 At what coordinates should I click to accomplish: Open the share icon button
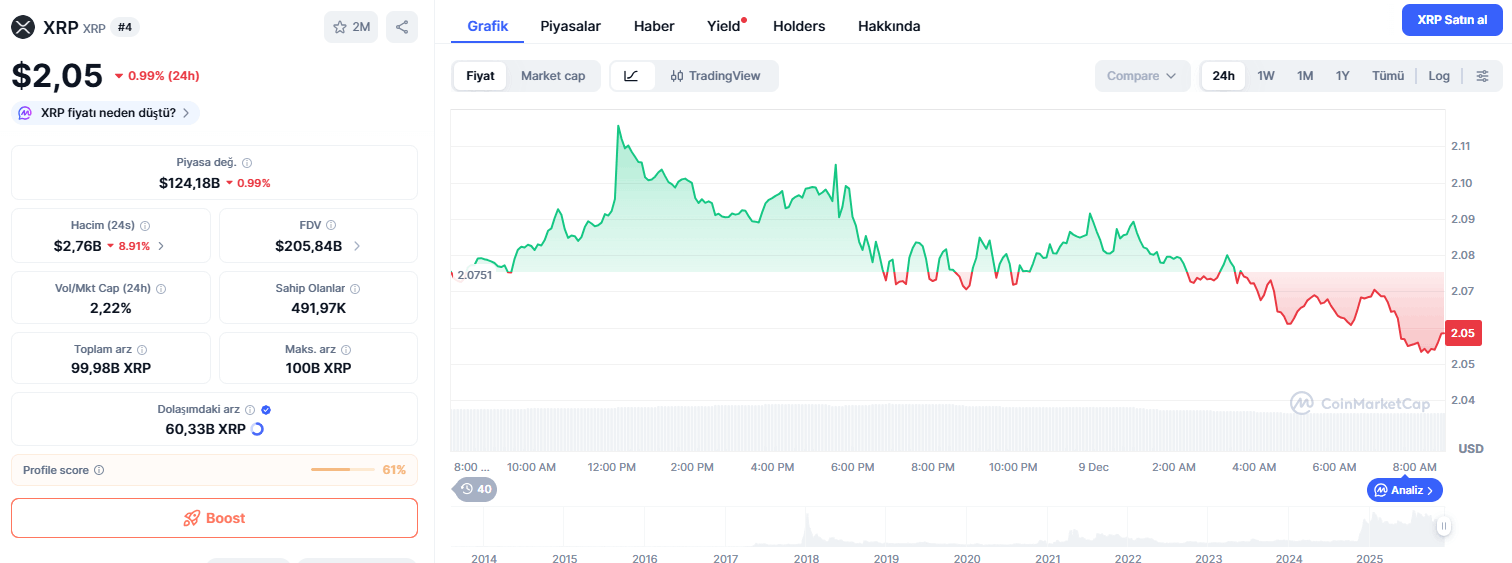[x=402, y=27]
